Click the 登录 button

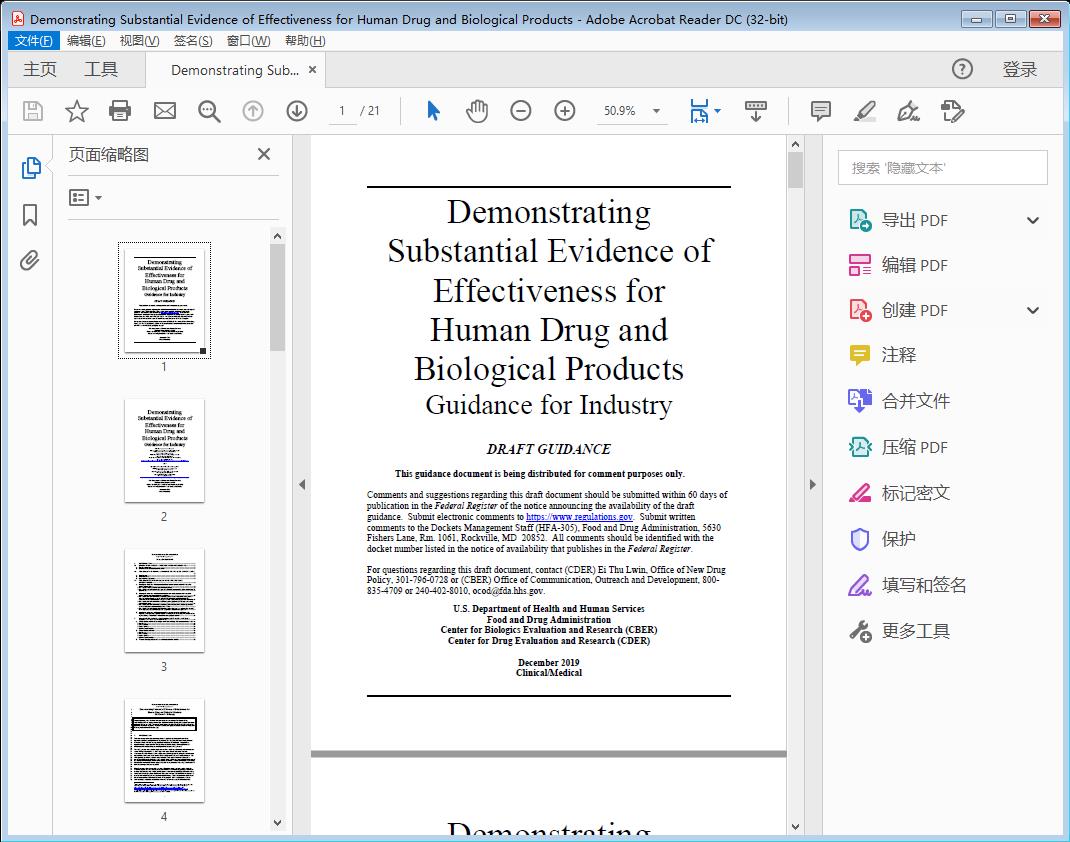click(1020, 69)
